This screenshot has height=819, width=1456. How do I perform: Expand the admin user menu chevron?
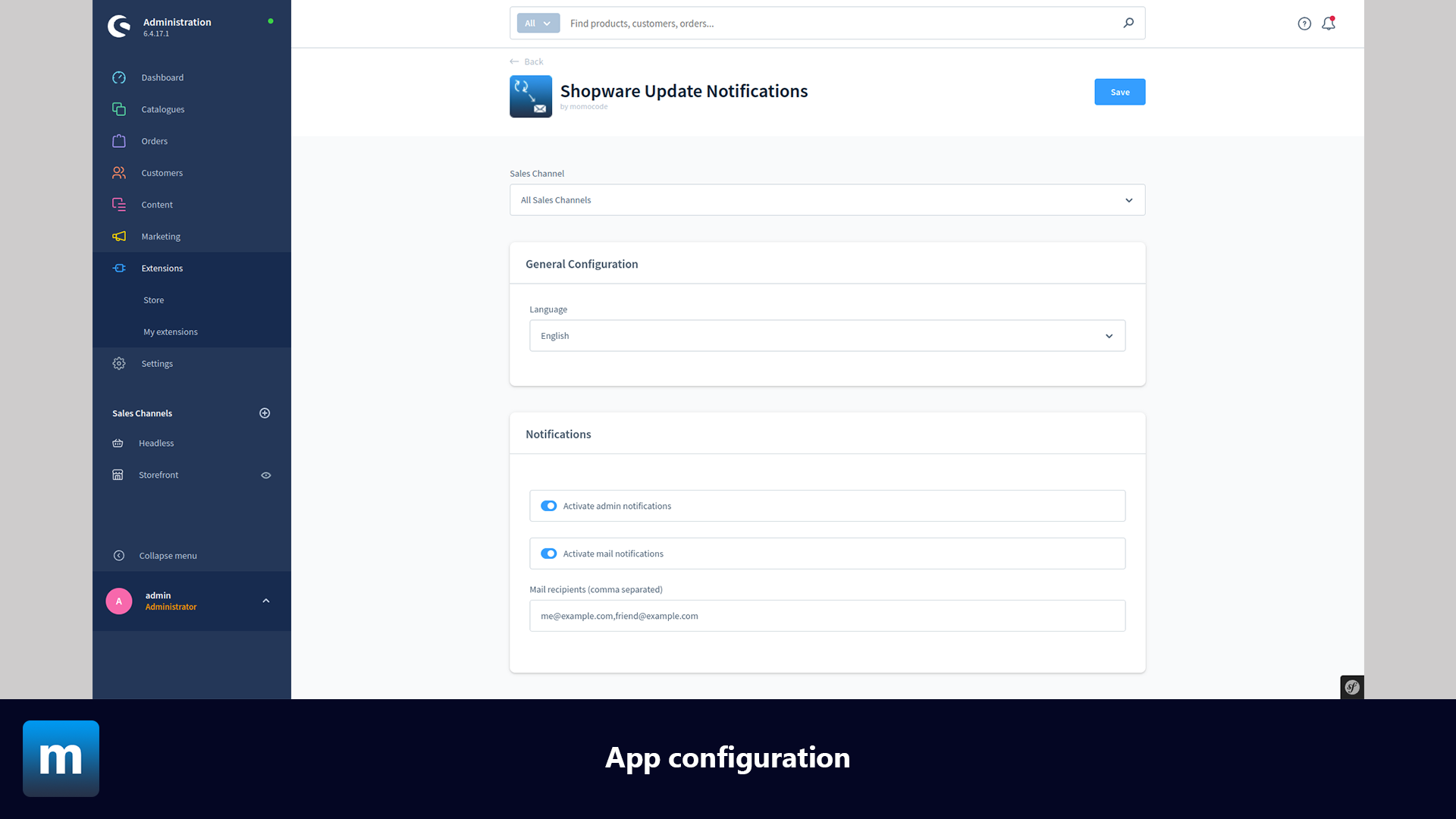pos(266,601)
